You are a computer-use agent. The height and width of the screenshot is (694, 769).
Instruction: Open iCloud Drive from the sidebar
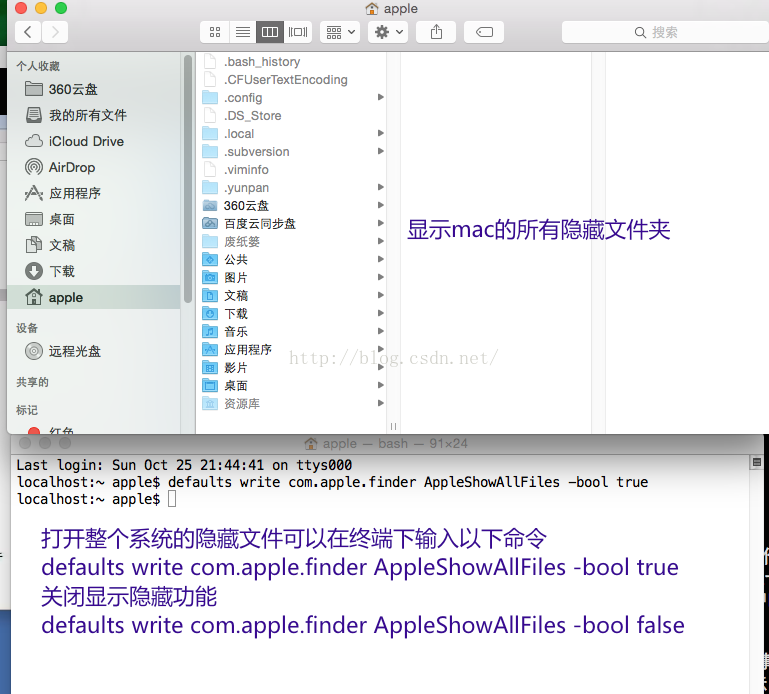click(93, 141)
